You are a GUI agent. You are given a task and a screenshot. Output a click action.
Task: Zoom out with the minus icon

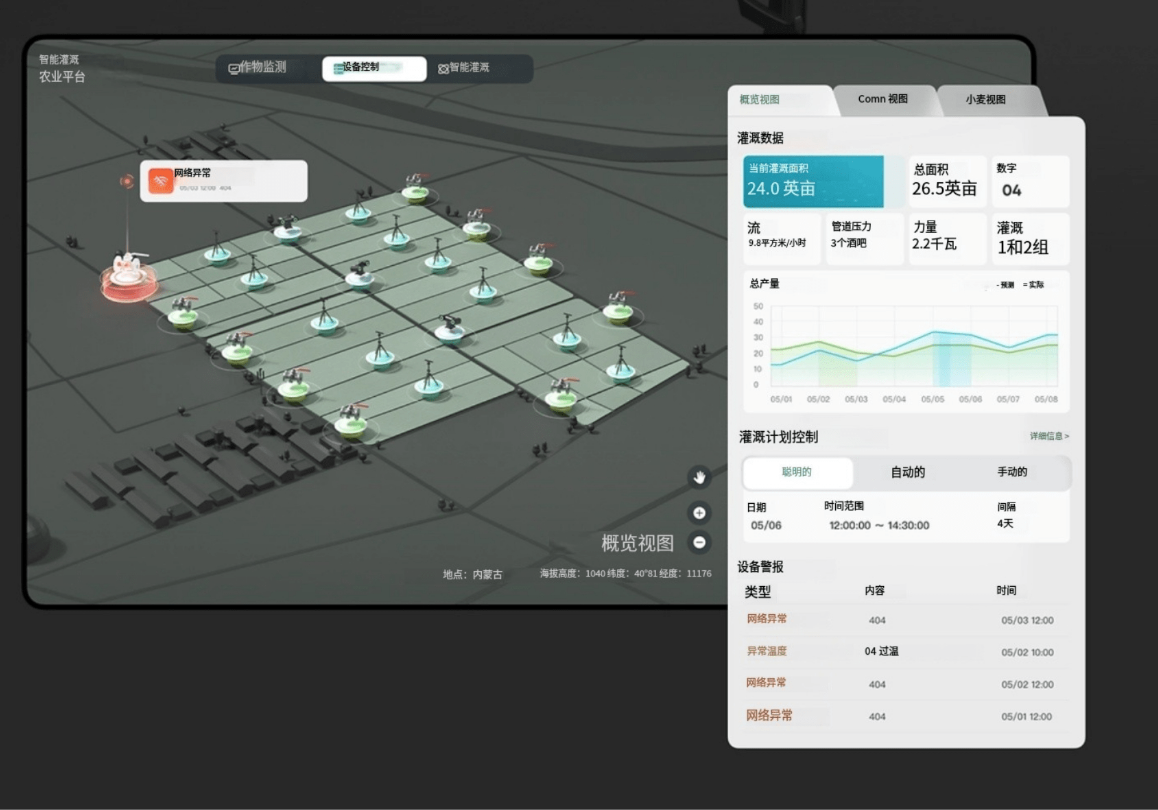pyautogui.click(x=700, y=543)
